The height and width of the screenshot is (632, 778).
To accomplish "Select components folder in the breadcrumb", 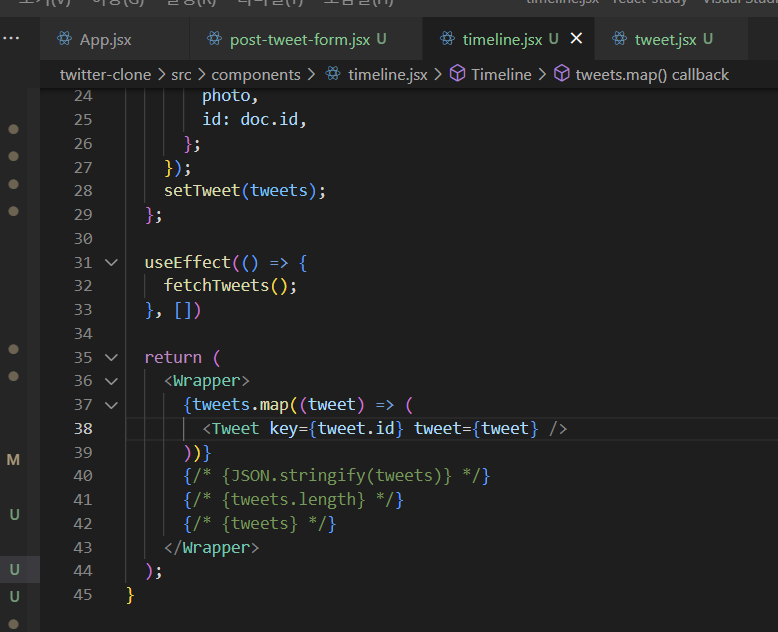I will (x=256, y=75).
